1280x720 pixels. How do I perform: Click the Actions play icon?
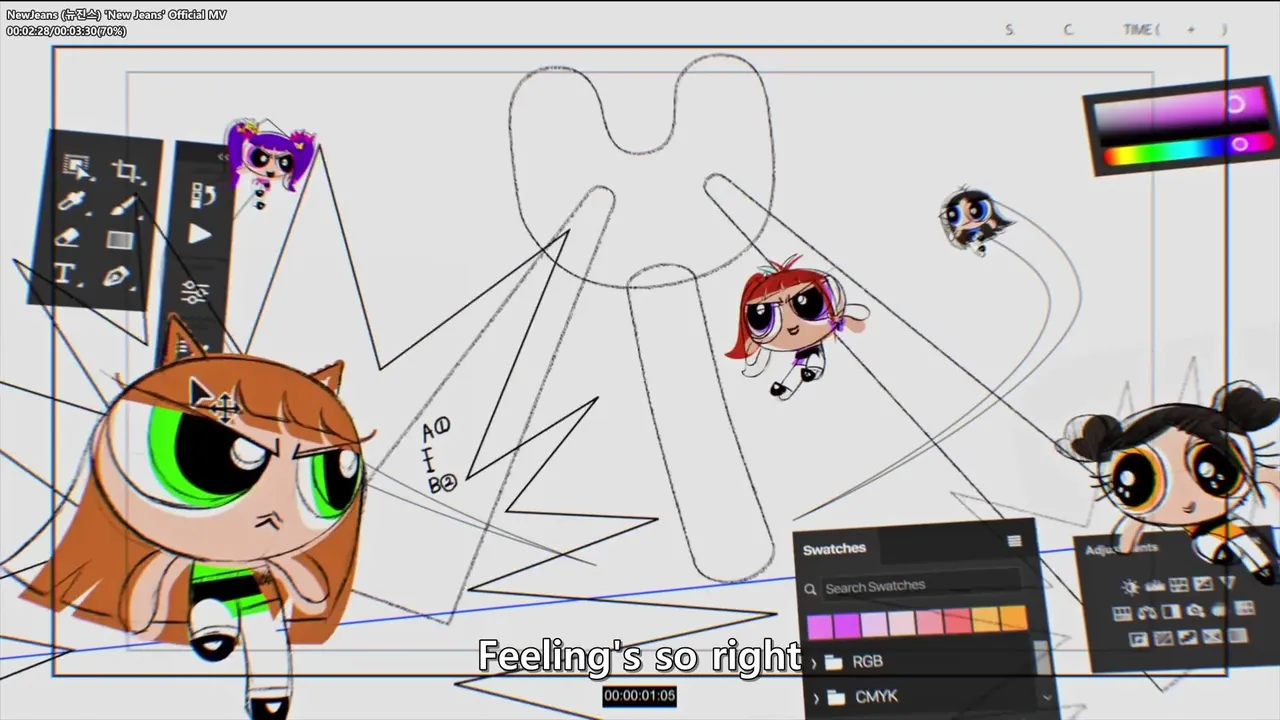(200, 235)
